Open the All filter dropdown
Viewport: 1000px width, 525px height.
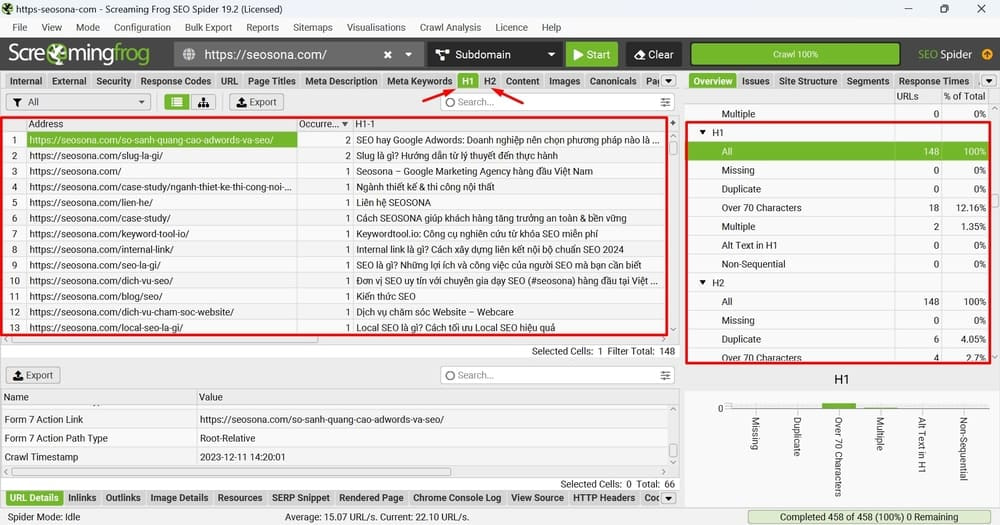pos(78,102)
